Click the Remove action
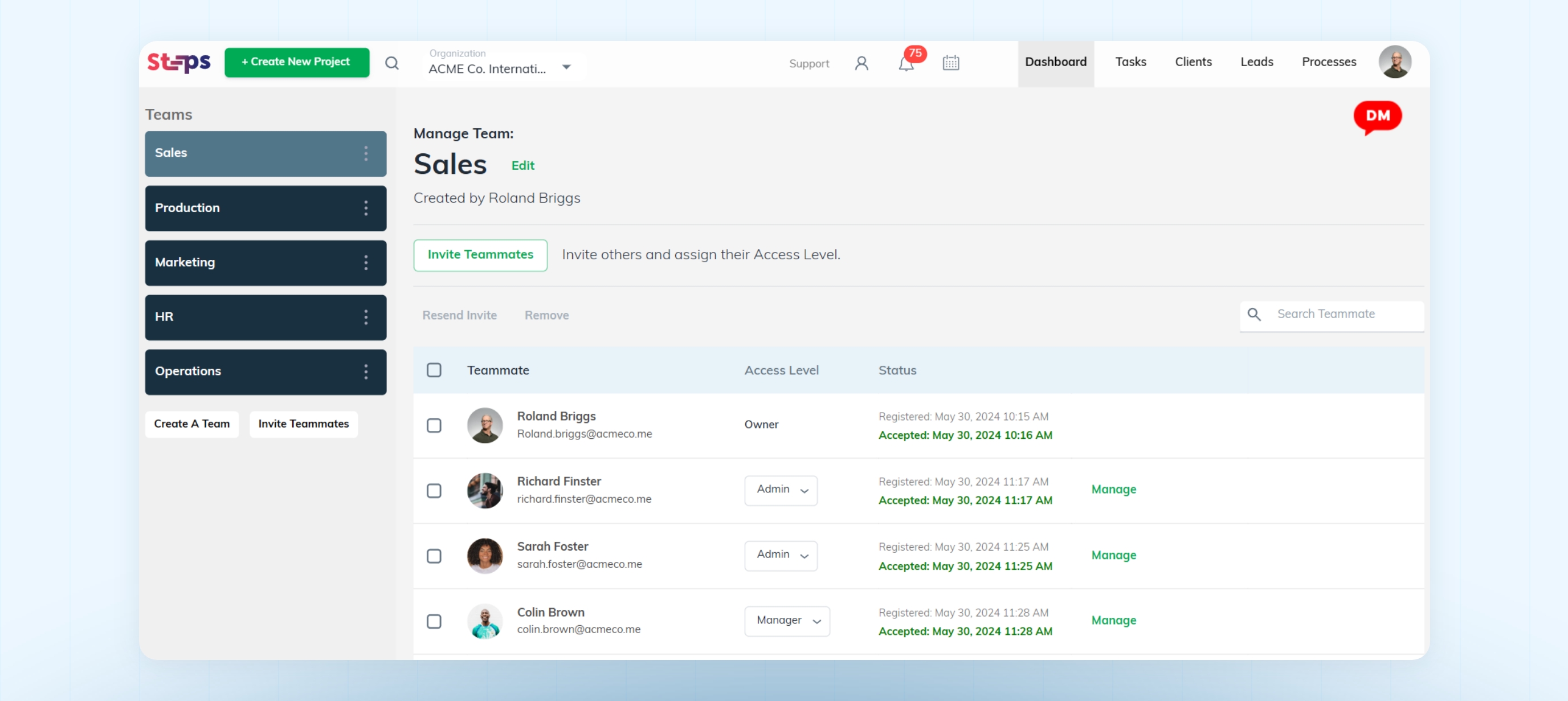This screenshot has width=1568, height=701. click(546, 316)
